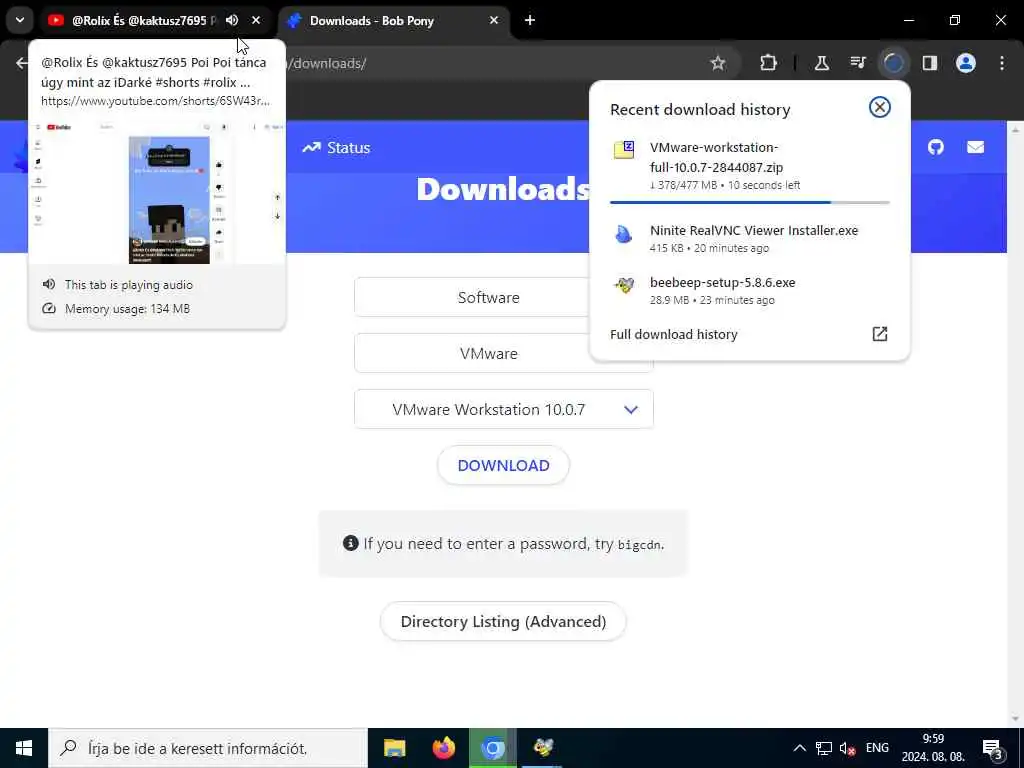Open the BeeBEEP taskbar icon
1024x768 pixels.
pyautogui.click(x=543, y=748)
